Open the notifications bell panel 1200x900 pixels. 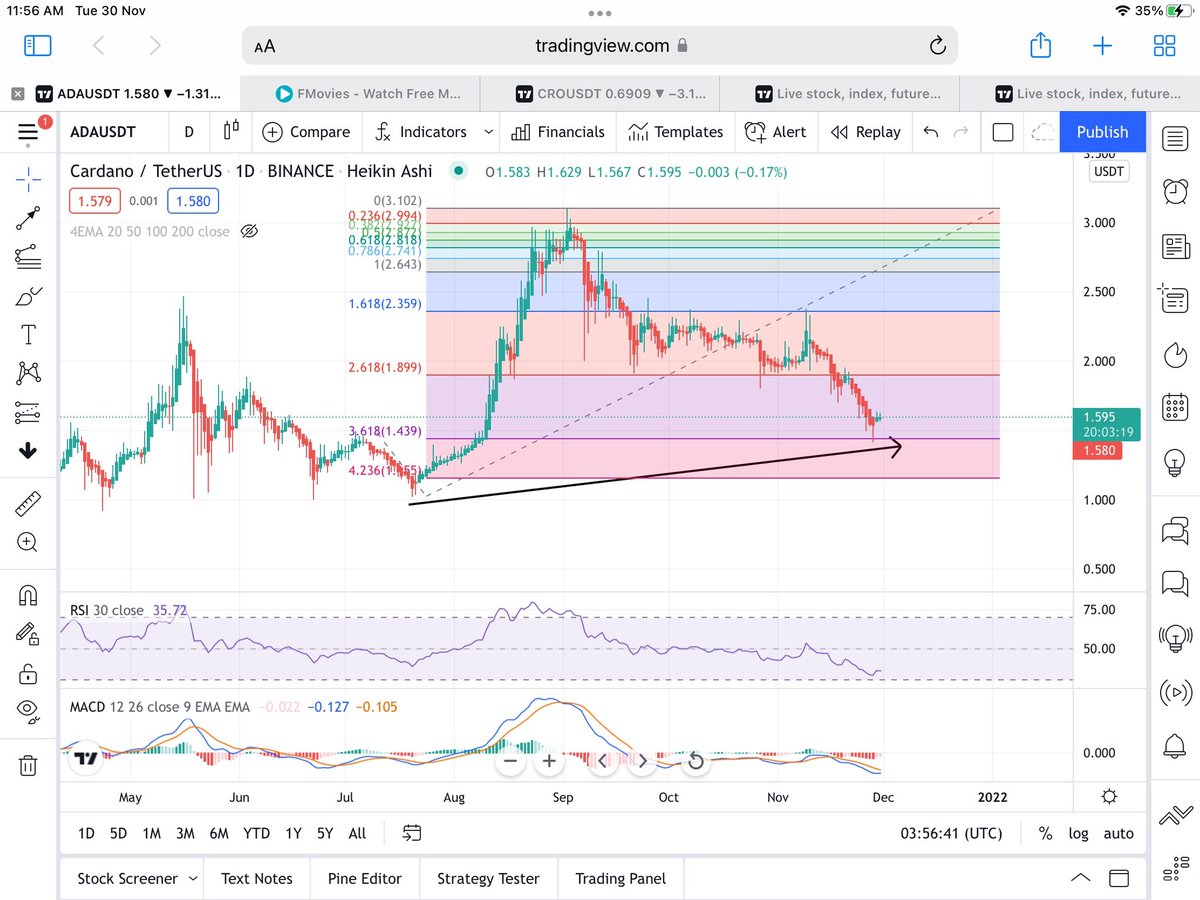[x=1175, y=745]
